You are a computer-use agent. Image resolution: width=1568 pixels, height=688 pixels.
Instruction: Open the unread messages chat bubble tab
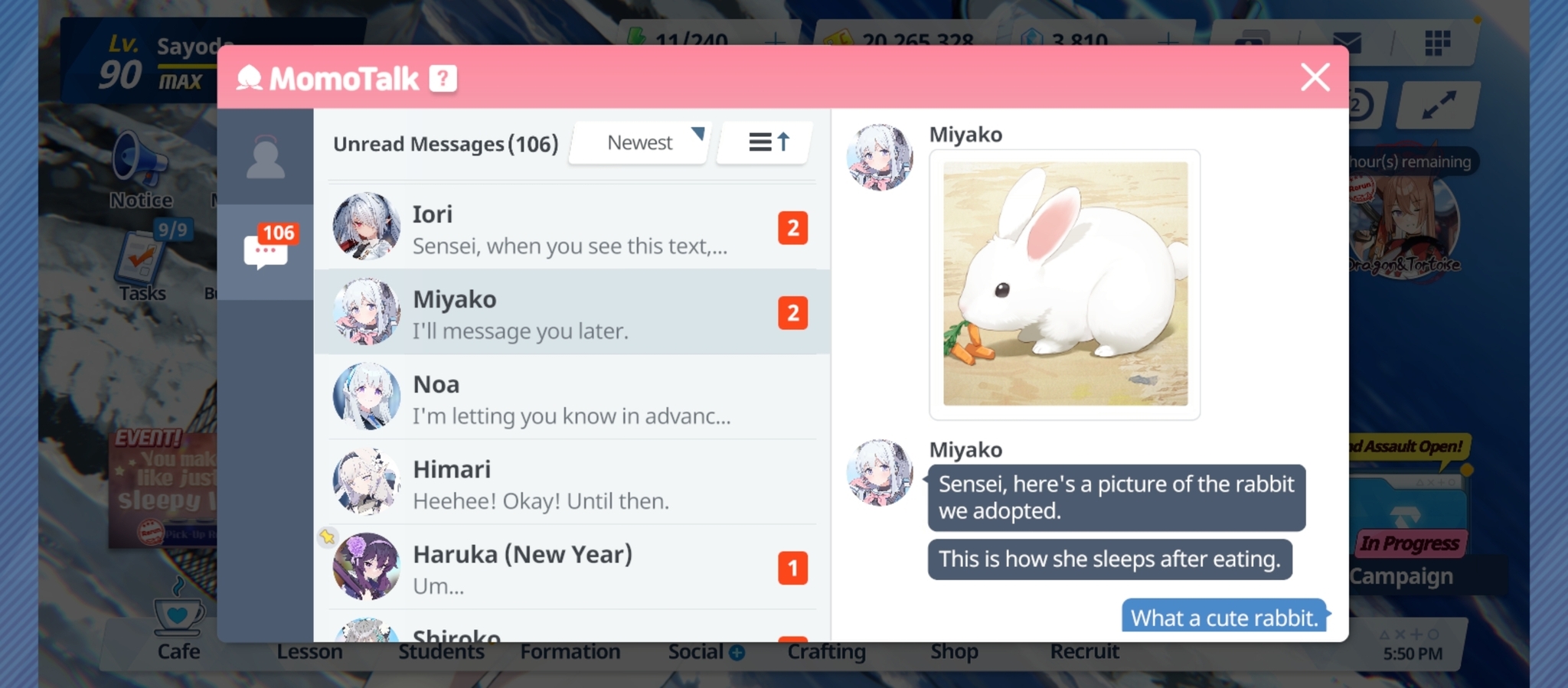click(266, 252)
